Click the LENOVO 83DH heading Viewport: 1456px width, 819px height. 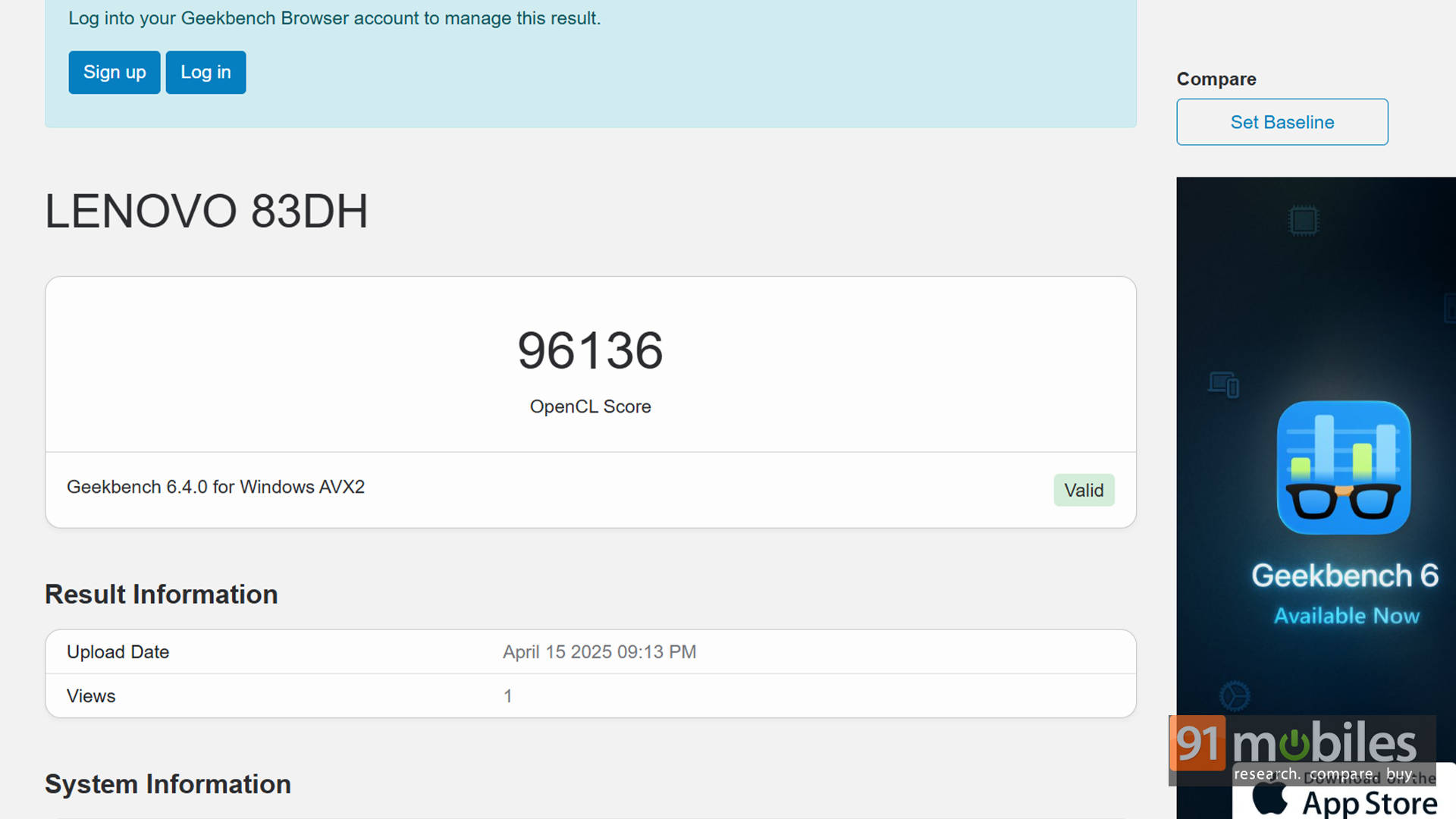tap(206, 211)
